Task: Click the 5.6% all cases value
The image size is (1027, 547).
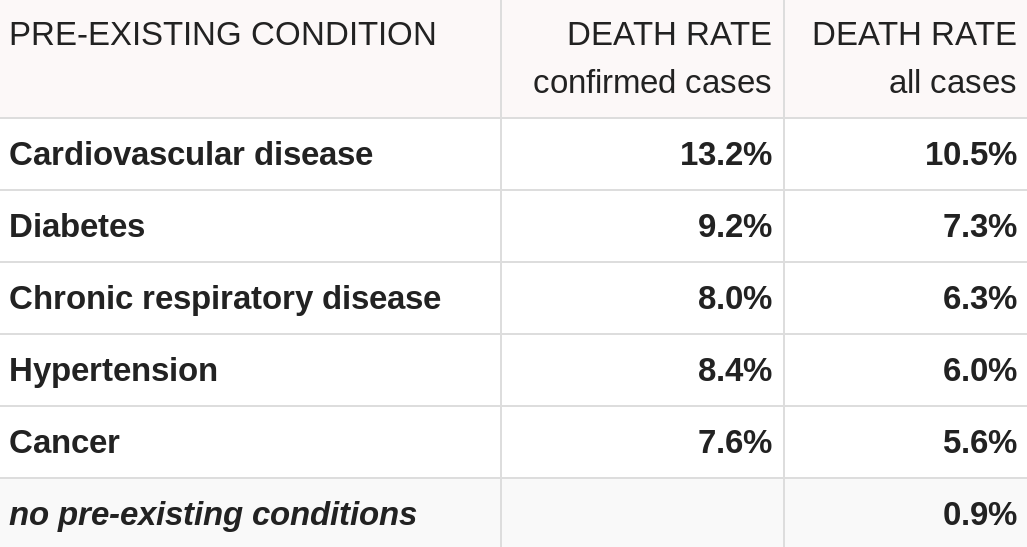Action: tap(979, 442)
